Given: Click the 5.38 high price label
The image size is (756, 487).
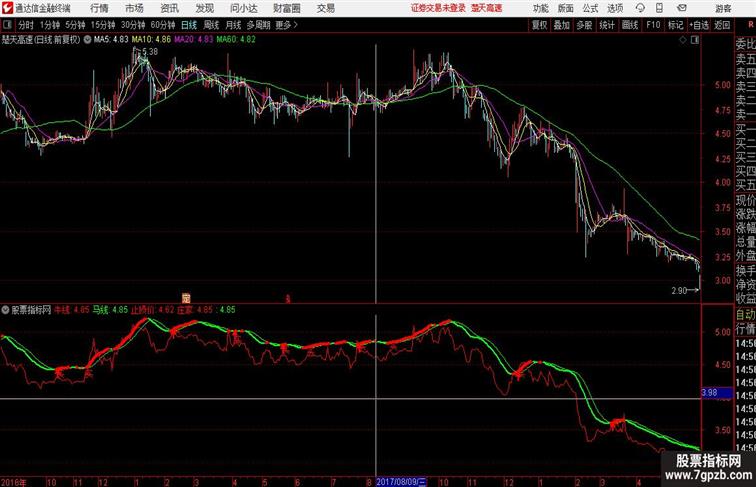Looking at the screenshot, I should [x=150, y=52].
